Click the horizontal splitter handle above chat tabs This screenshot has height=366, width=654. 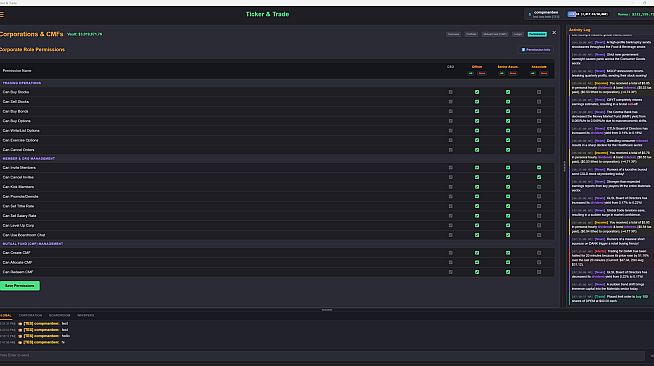pyautogui.click(x=327, y=310)
